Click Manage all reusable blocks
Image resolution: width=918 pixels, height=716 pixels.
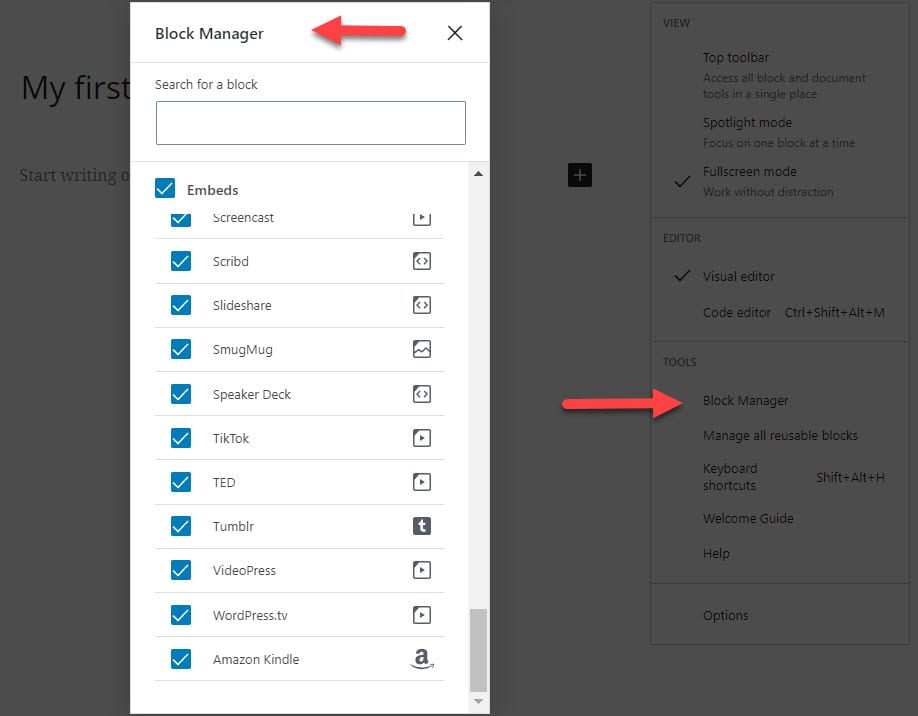tap(781, 435)
